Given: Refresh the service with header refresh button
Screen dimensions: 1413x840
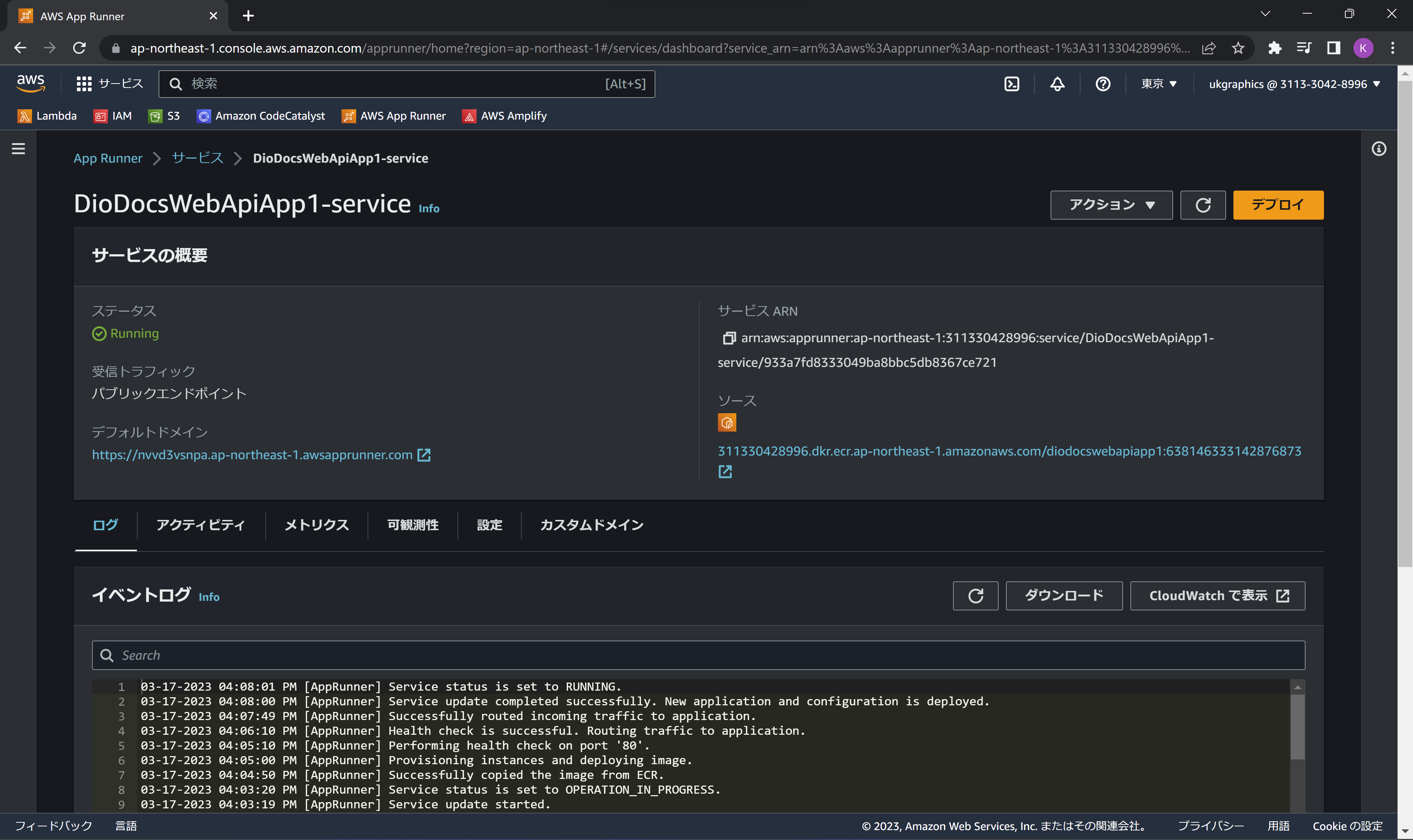Looking at the screenshot, I should pyautogui.click(x=1203, y=205).
